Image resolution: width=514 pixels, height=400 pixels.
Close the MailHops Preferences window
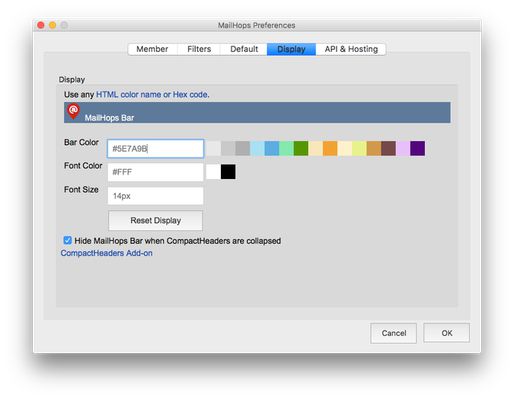click(41, 25)
